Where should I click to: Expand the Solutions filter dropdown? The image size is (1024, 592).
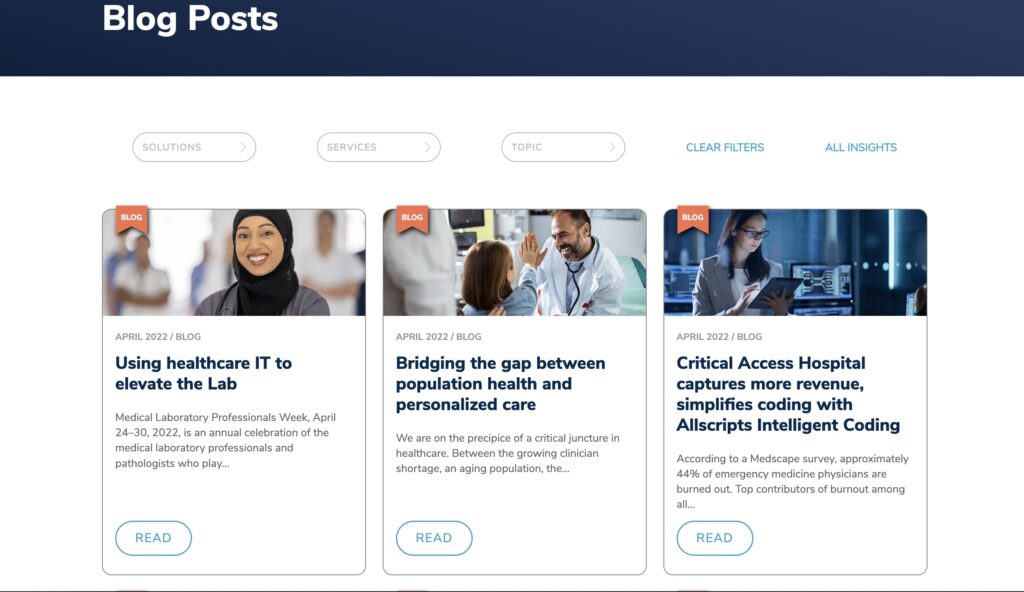pyautogui.click(x=194, y=147)
